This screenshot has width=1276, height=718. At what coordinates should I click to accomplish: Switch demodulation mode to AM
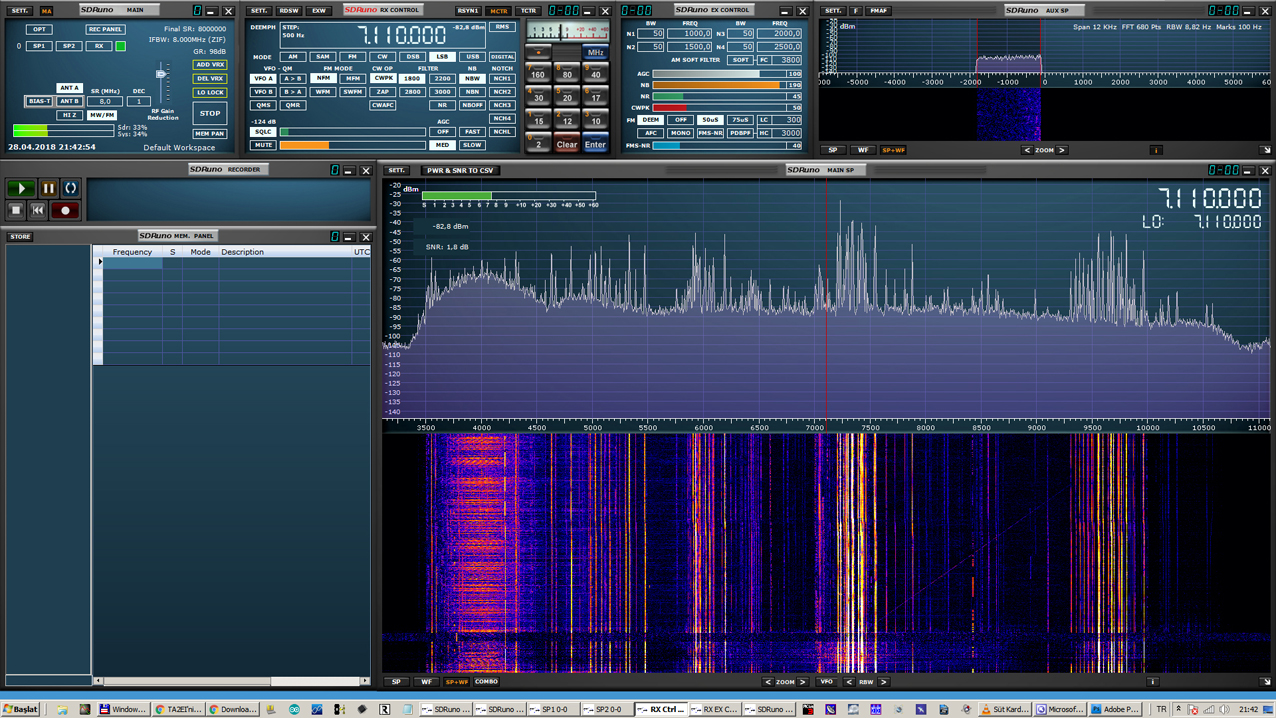(x=292, y=57)
